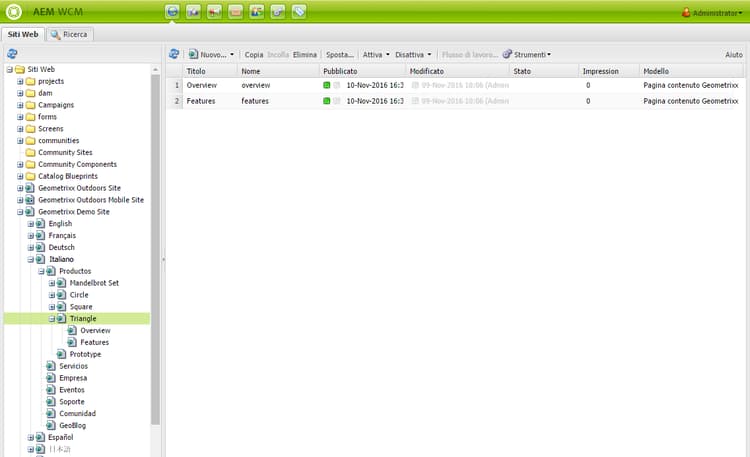
Task: Click the Strumenti gear icon
Action: (x=507, y=54)
